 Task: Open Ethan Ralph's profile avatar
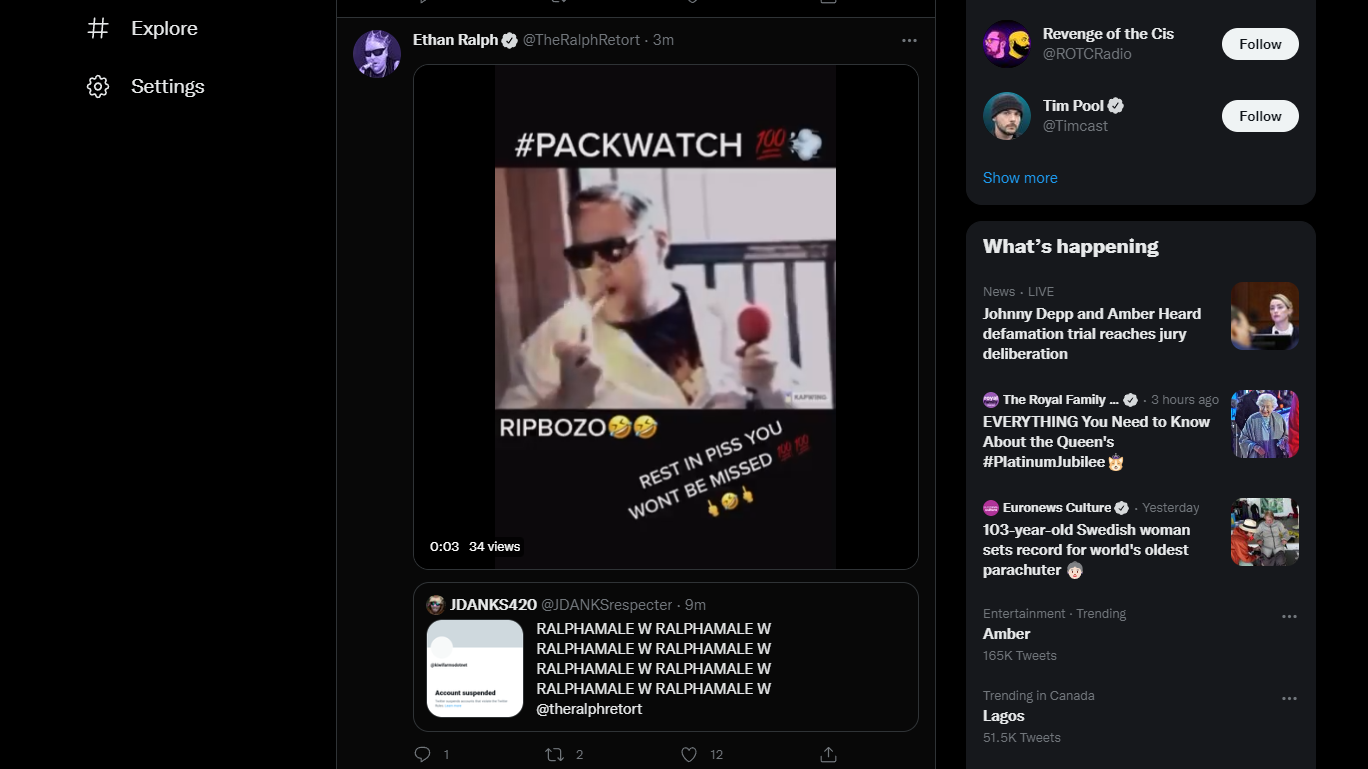(x=377, y=54)
